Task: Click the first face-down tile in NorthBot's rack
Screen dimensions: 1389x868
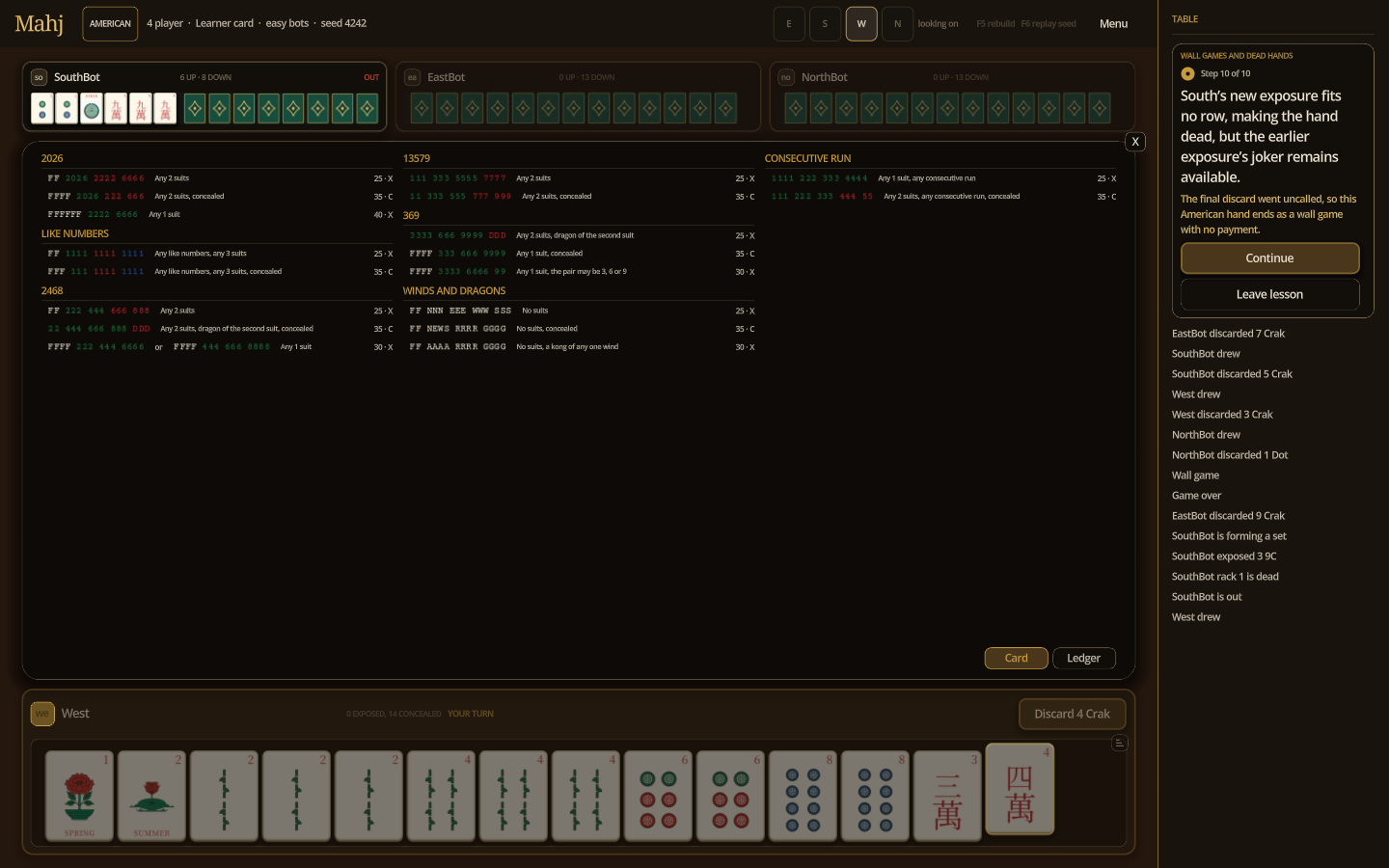Action: pos(796,108)
